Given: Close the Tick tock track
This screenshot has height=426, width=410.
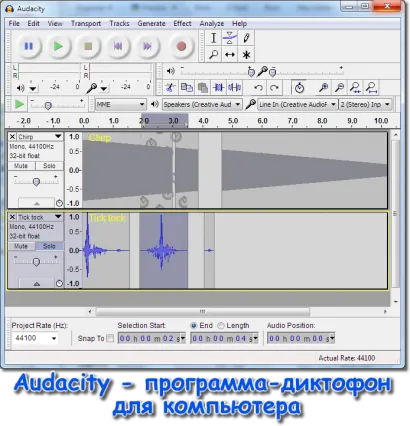Looking at the screenshot, I should (12, 217).
